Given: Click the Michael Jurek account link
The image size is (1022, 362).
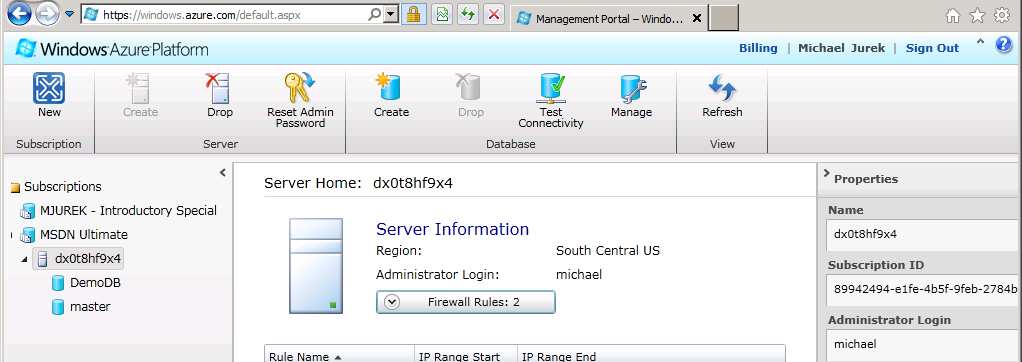Looking at the screenshot, I should pos(841,48).
